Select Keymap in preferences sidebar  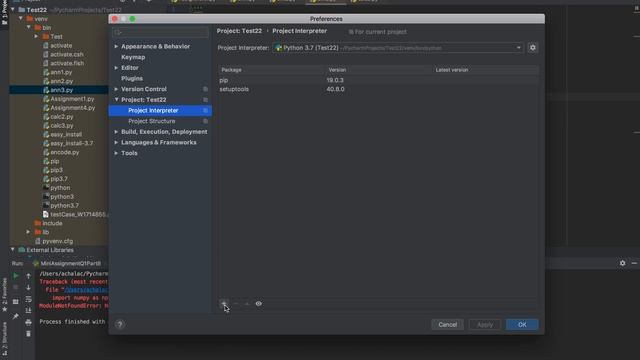(133, 57)
